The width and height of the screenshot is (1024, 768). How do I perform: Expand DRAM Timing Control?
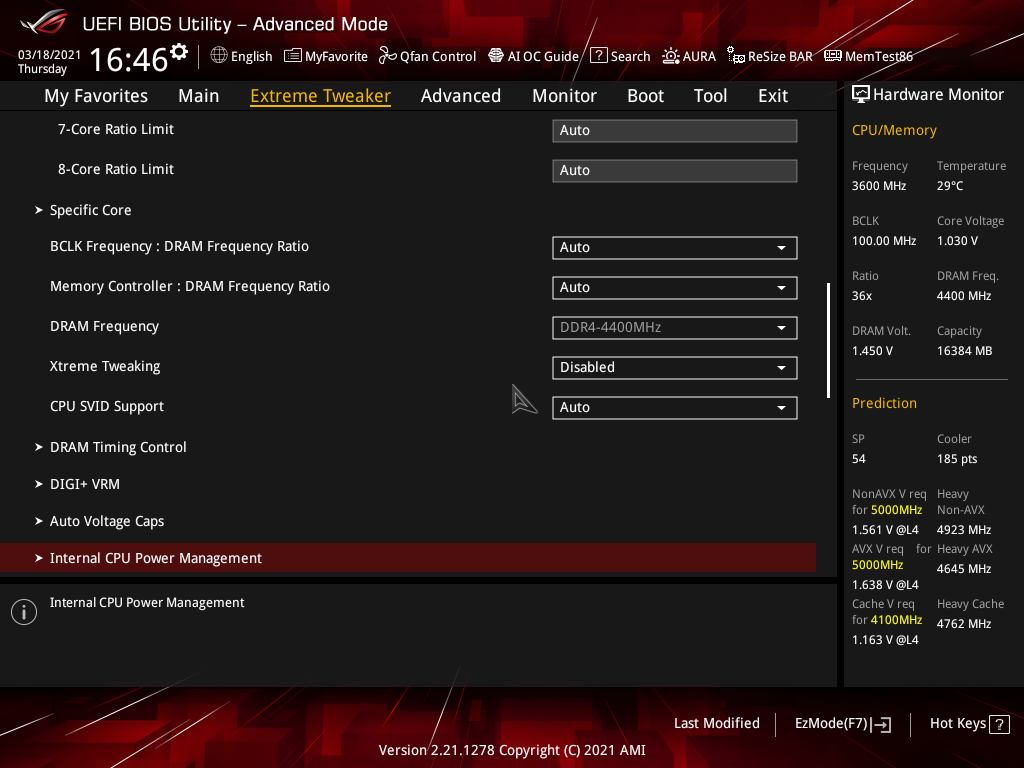click(118, 447)
